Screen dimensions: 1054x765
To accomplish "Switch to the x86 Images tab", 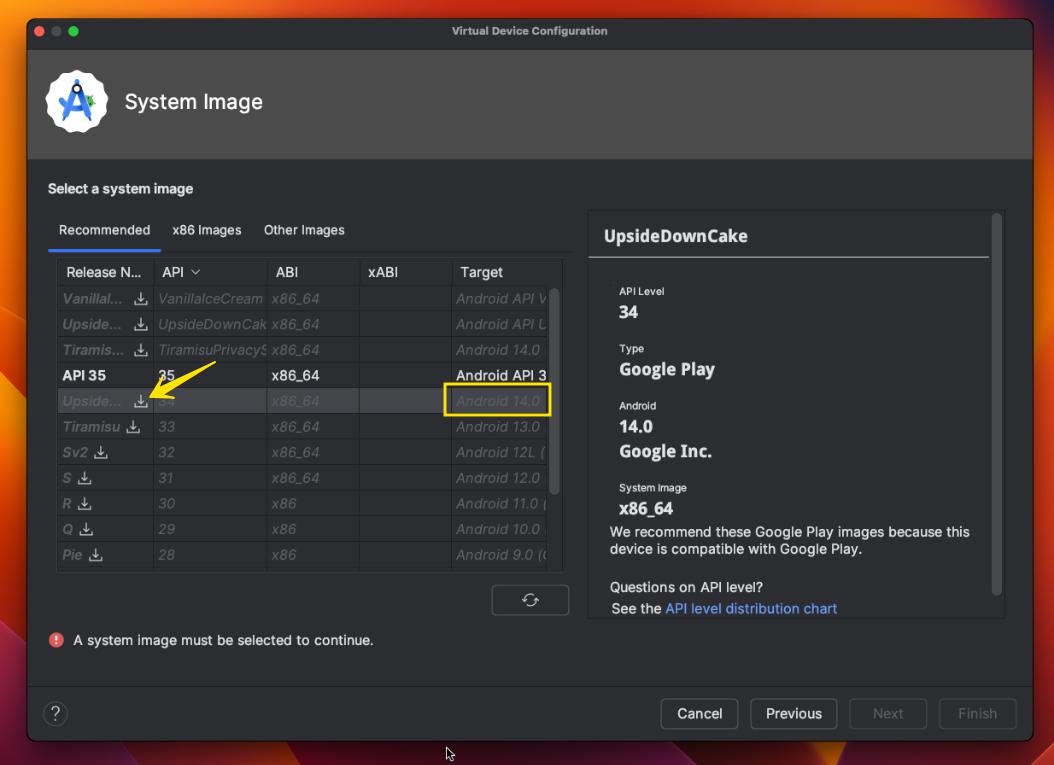I will tap(206, 230).
